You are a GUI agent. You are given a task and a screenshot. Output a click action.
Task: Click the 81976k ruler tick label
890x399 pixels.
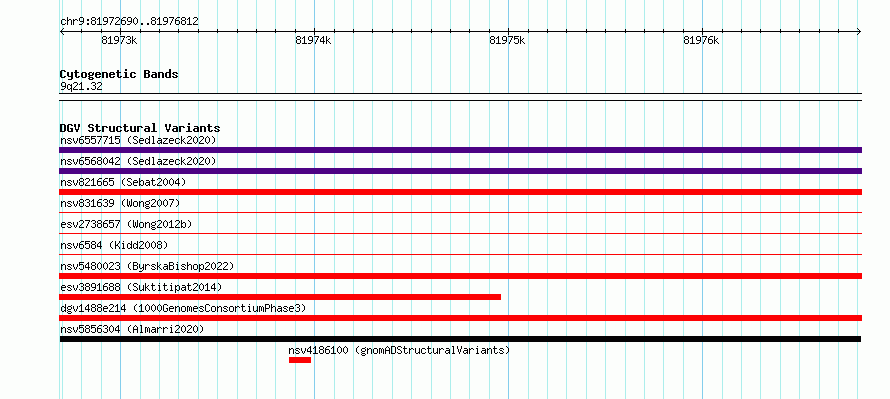coord(702,40)
